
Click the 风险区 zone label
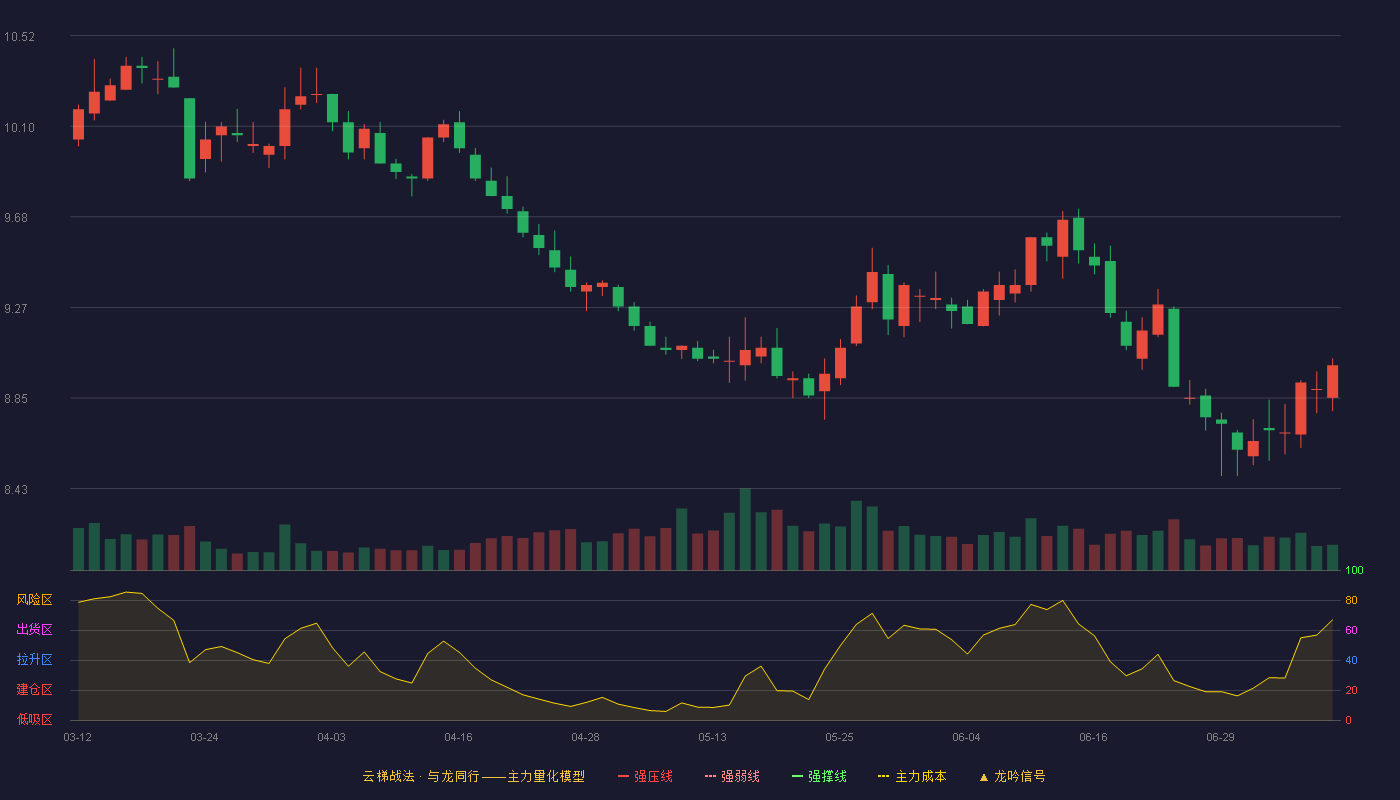point(34,600)
